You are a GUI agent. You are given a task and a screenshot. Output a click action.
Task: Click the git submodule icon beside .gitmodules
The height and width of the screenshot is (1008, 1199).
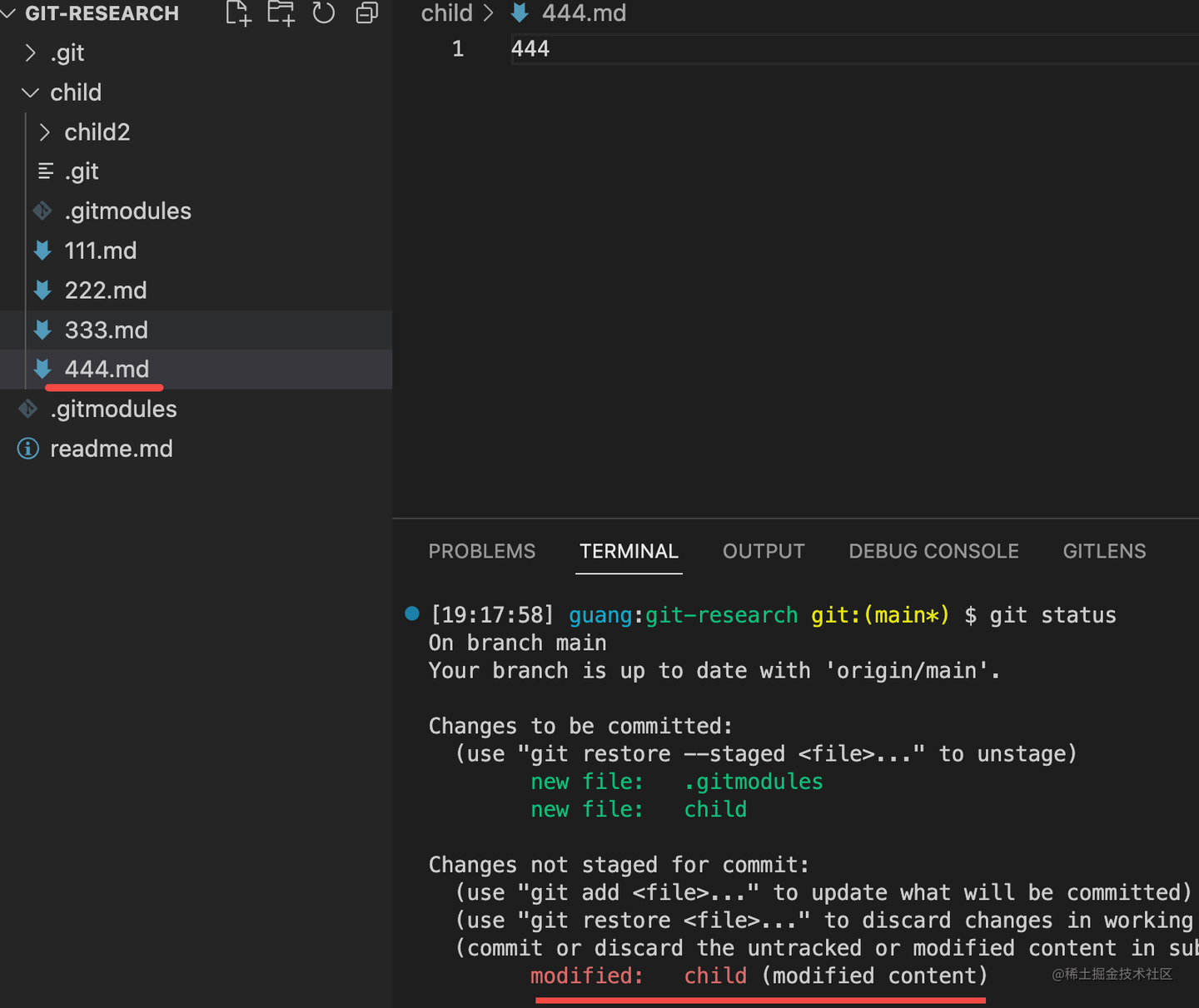click(42, 211)
